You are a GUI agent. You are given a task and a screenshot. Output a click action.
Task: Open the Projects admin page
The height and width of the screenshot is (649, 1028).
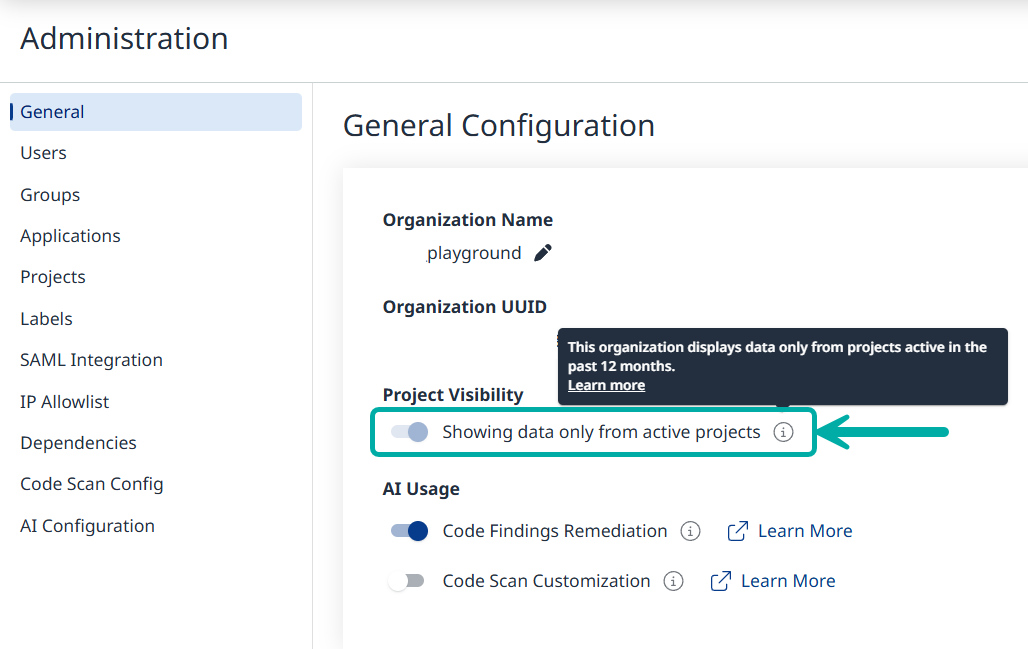[x=53, y=277]
